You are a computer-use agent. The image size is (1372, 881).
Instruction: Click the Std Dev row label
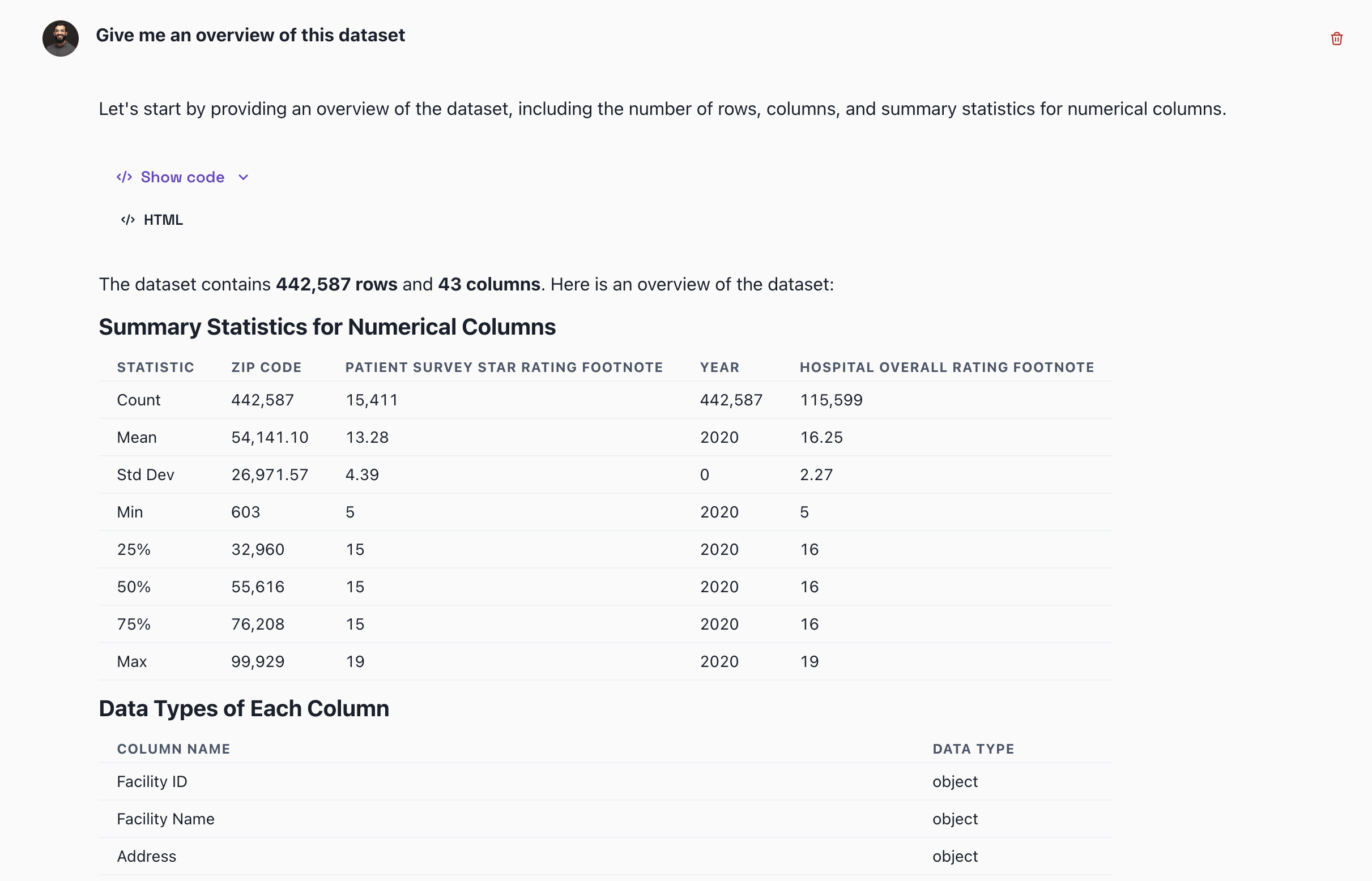click(146, 474)
